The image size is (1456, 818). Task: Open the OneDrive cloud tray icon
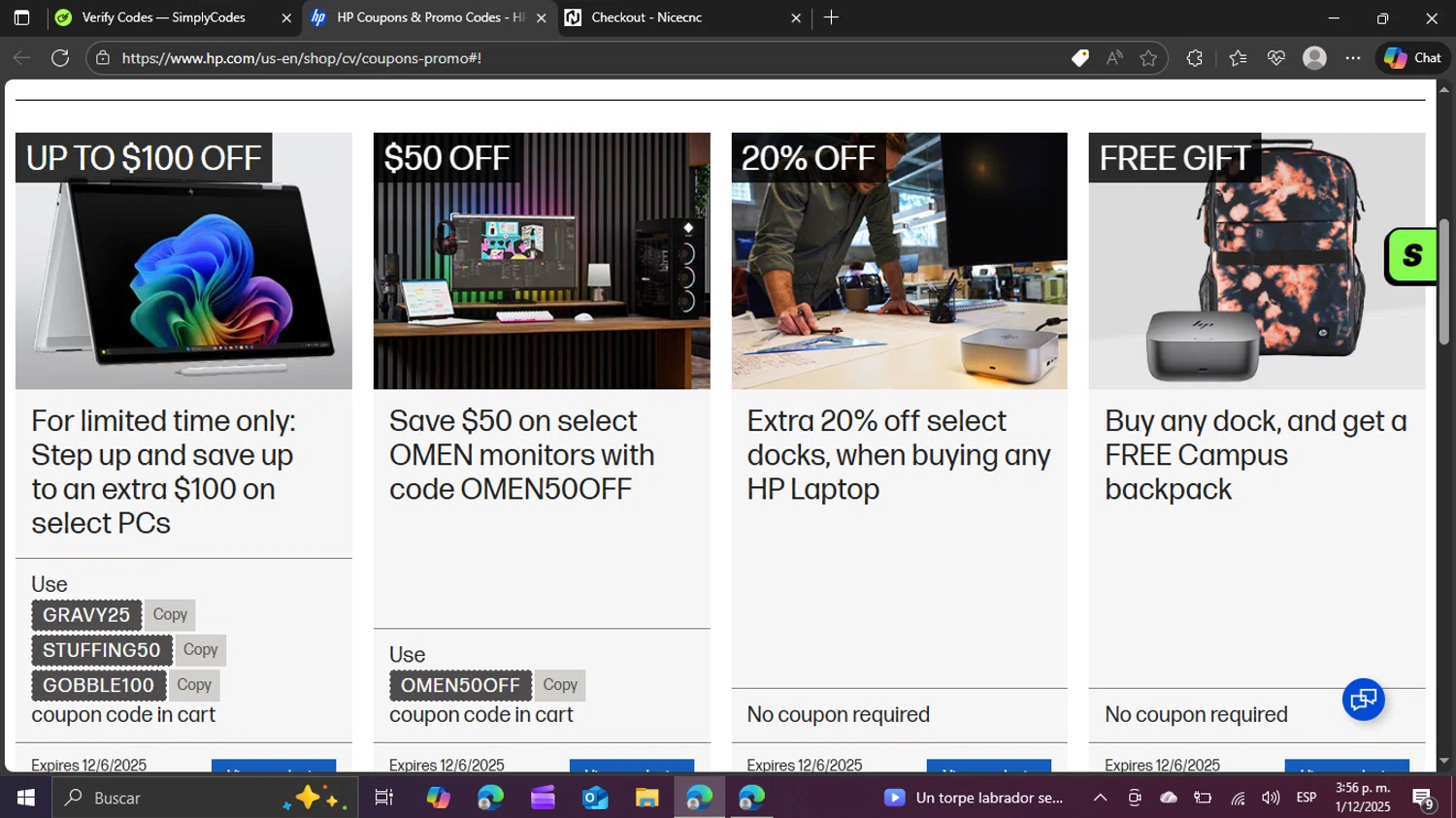click(1169, 798)
